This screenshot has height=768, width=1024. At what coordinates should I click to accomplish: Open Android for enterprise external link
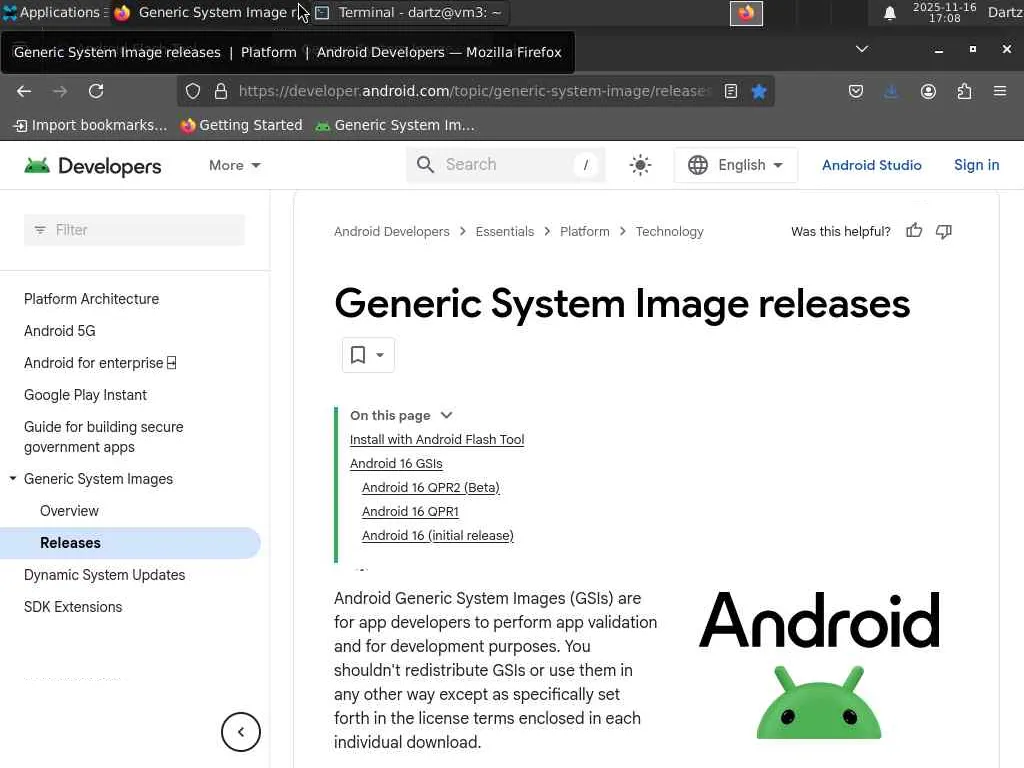(100, 362)
